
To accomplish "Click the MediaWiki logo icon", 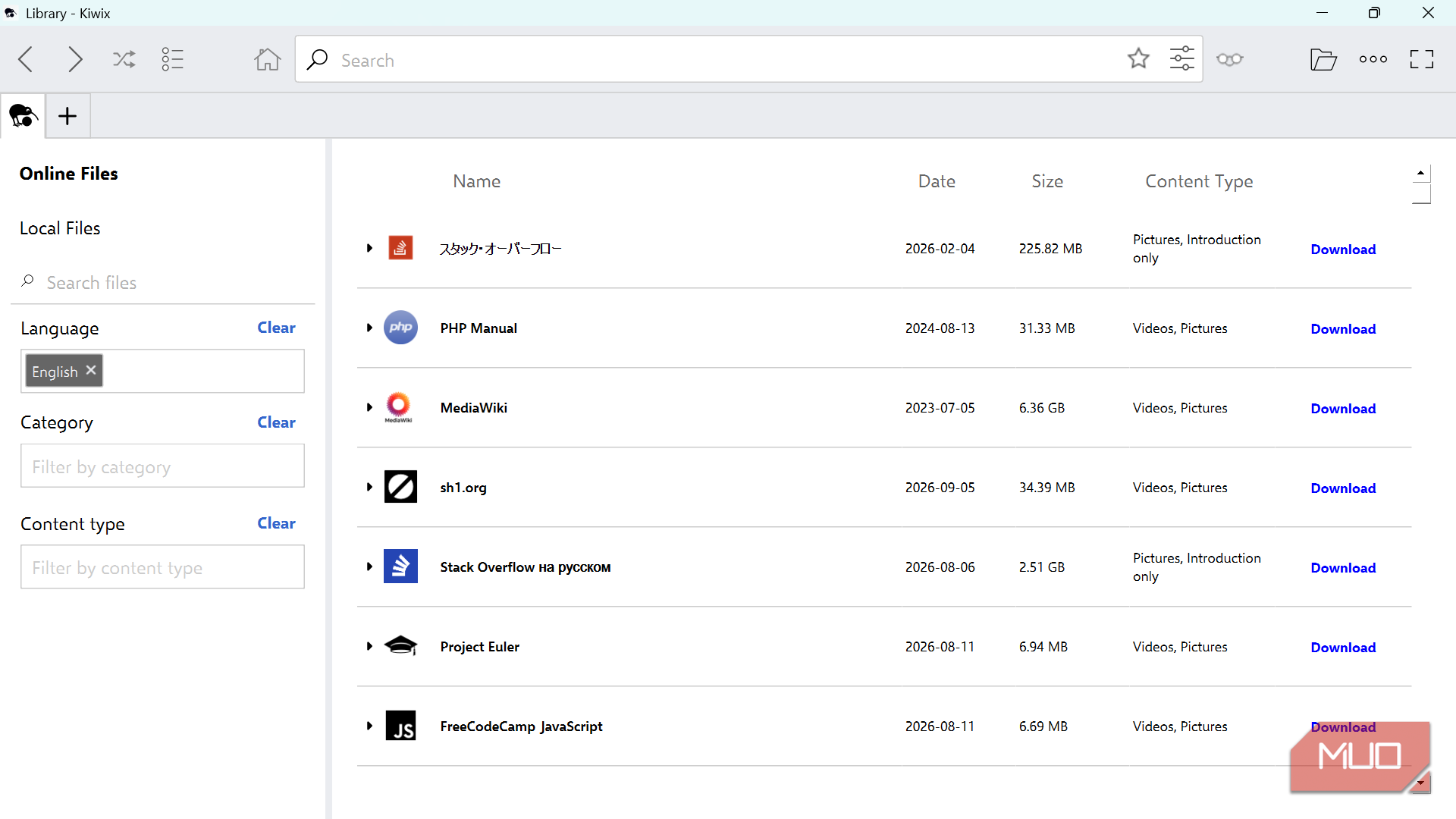I will point(399,407).
